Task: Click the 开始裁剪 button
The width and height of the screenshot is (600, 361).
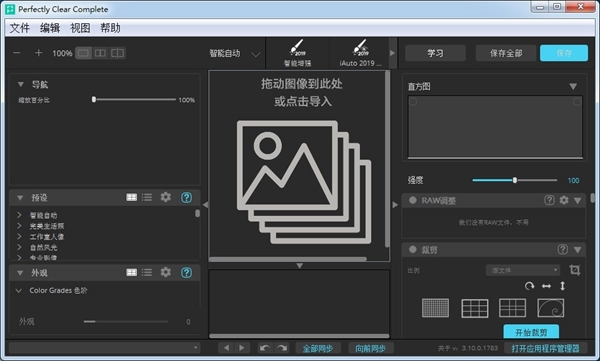Action: point(531,332)
